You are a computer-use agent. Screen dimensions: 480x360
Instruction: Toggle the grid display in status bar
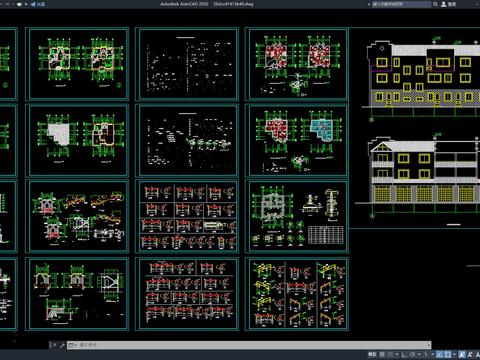382,354
